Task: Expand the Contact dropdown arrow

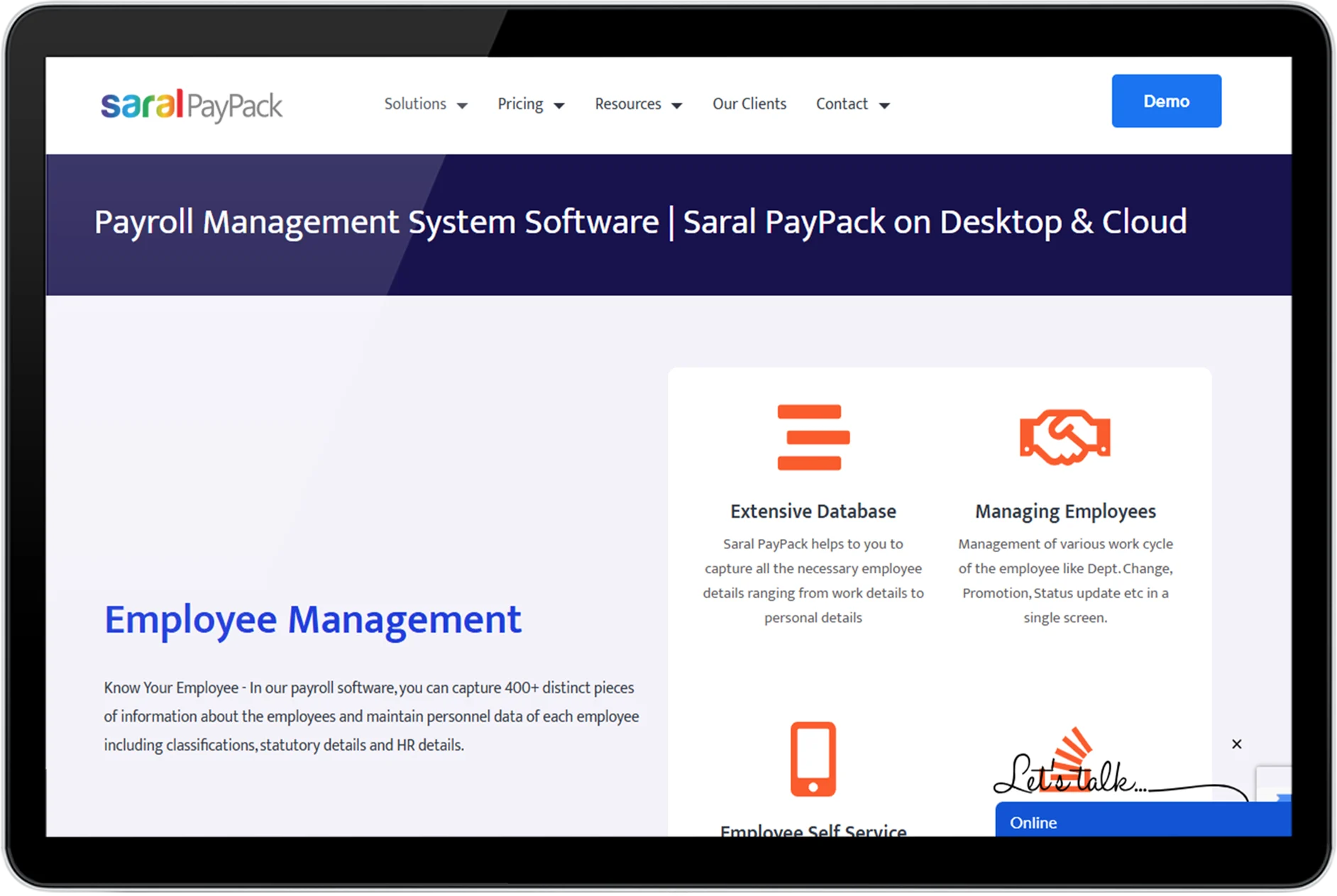Action: 884,104
